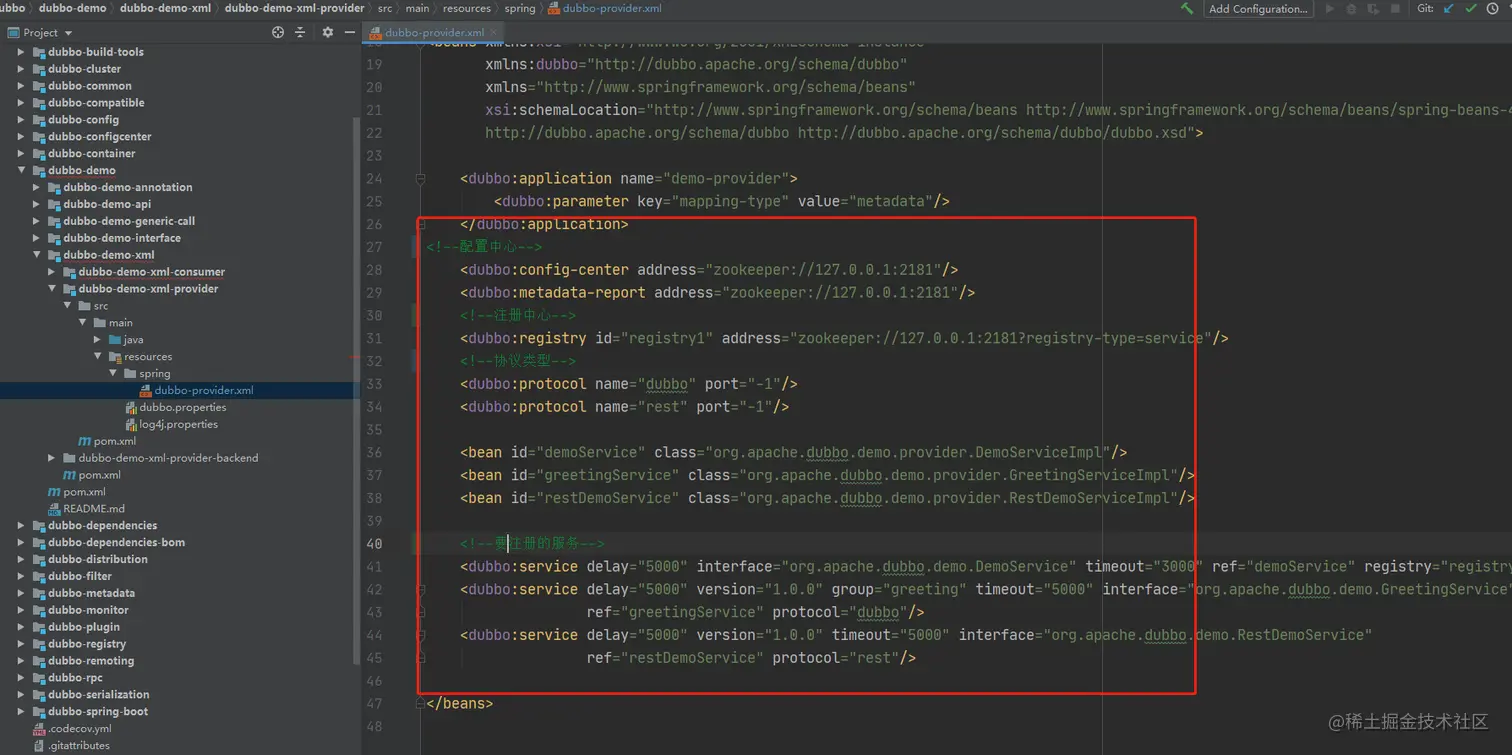This screenshot has width=1512, height=755.
Task: Expand the dubbo-cluster module arrow
Action: click(x=21, y=69)
